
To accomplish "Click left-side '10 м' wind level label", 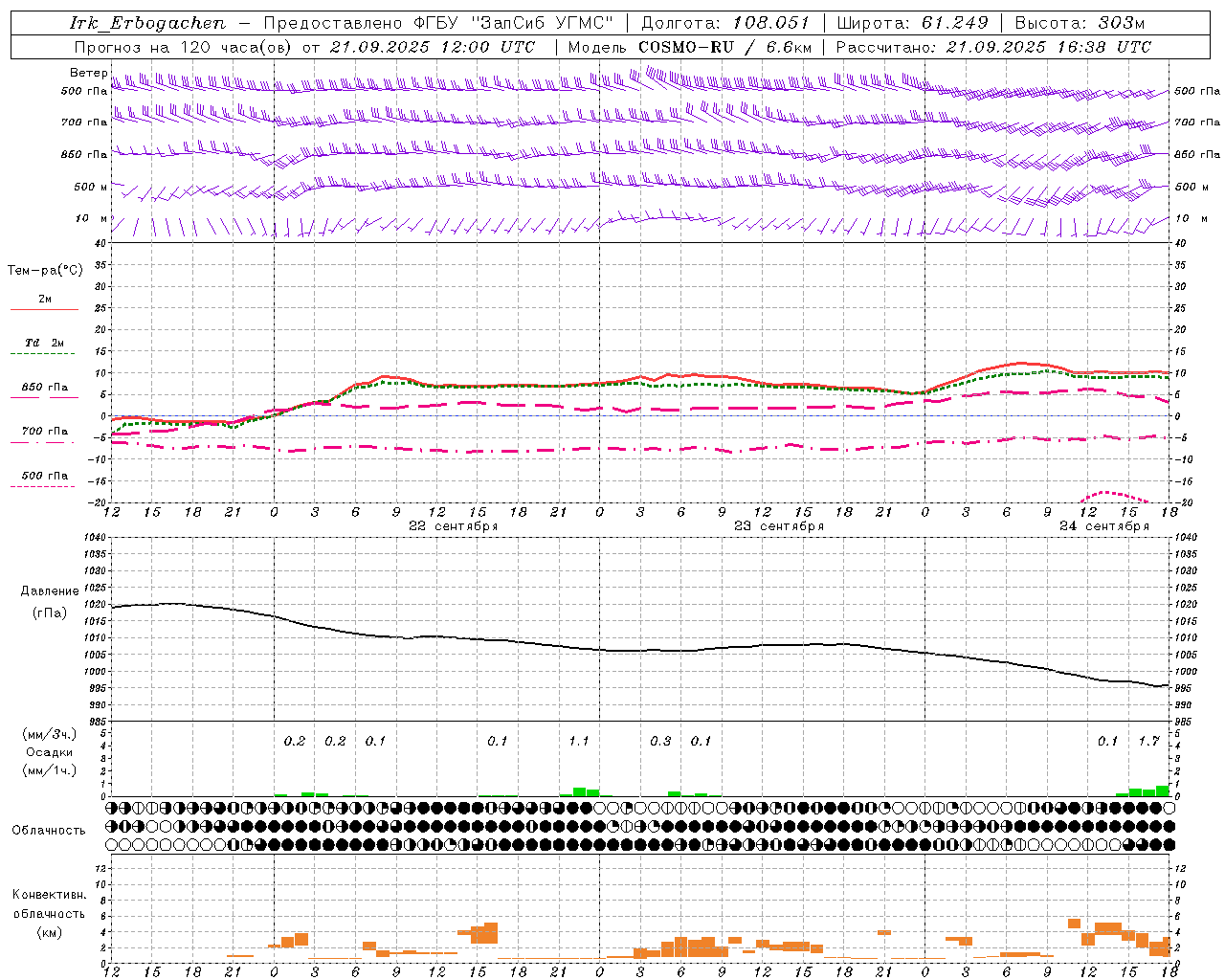I will (x=91, y=218).
